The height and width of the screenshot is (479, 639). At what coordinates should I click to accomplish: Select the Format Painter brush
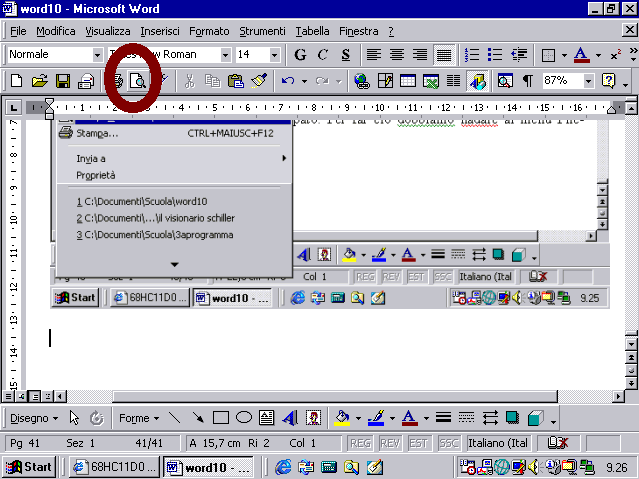258,81
